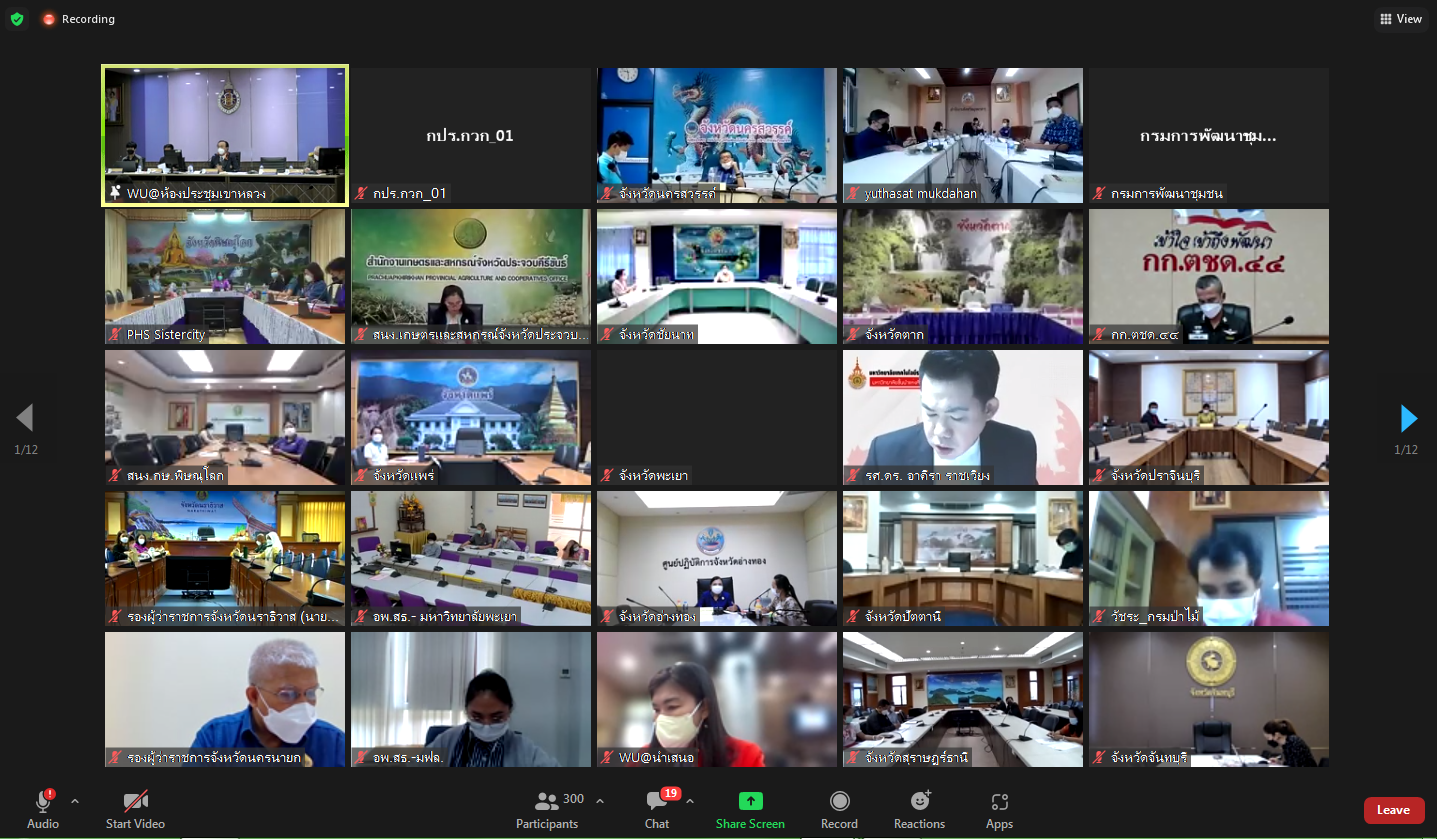Select the PHS Sistercity video tile
The height and width of the screenshot is (839, 1437).
coord(225,276)
